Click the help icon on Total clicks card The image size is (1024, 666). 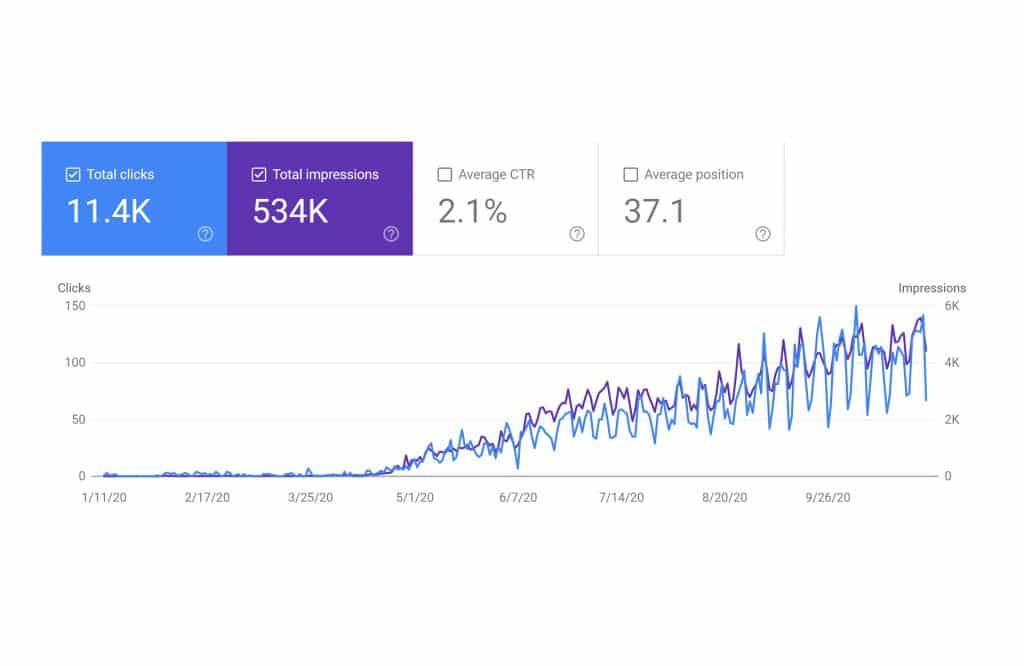click(203, 234)
